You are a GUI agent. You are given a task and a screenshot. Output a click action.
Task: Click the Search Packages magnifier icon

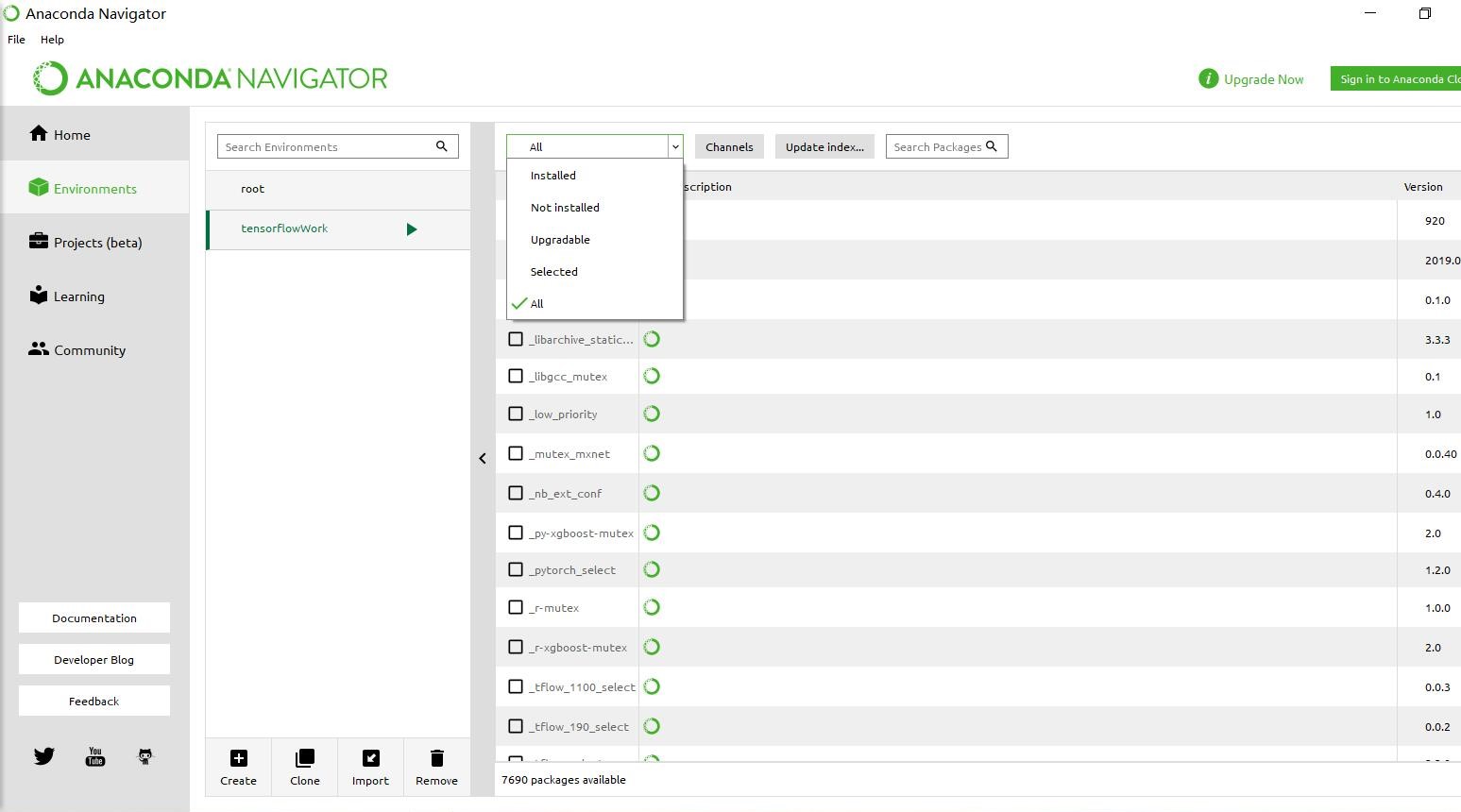(x=992, y=146)
